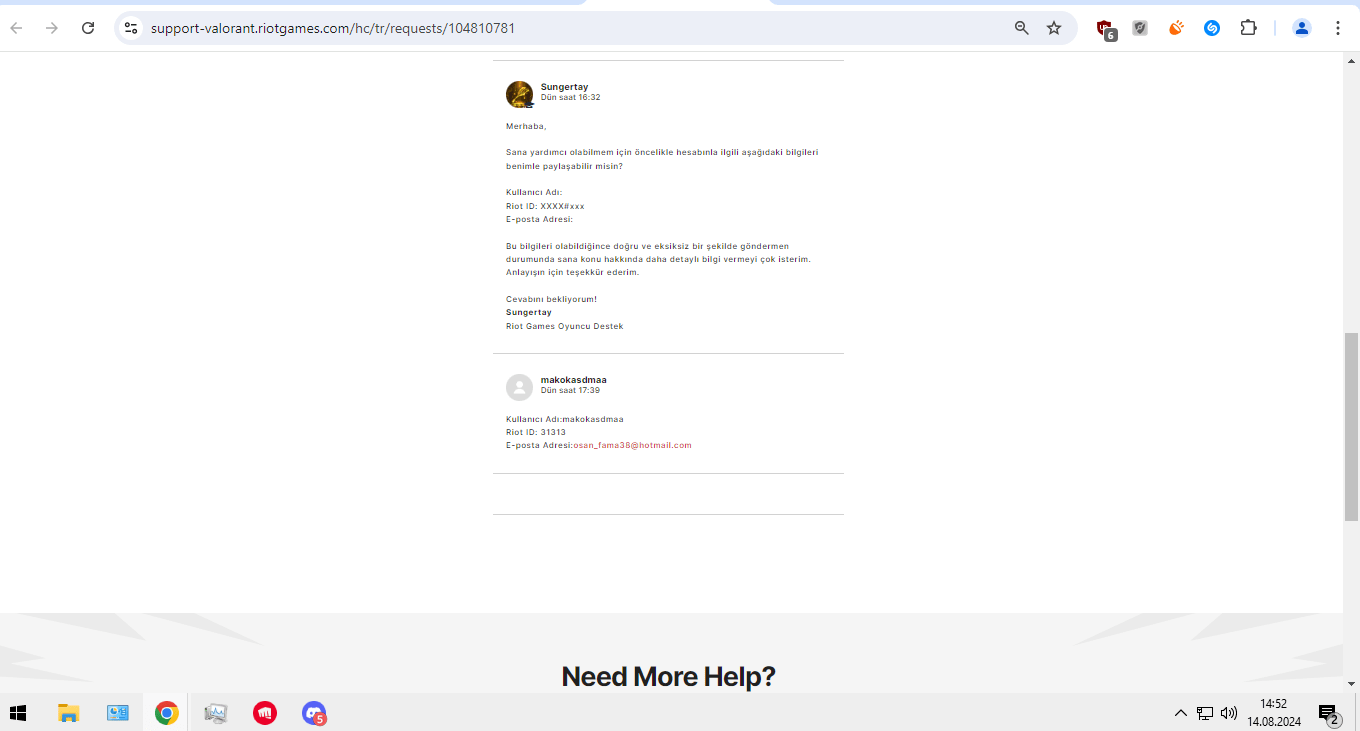
Task: Open the Extensions puzzle-piece menu
Action: (1248, 28)
